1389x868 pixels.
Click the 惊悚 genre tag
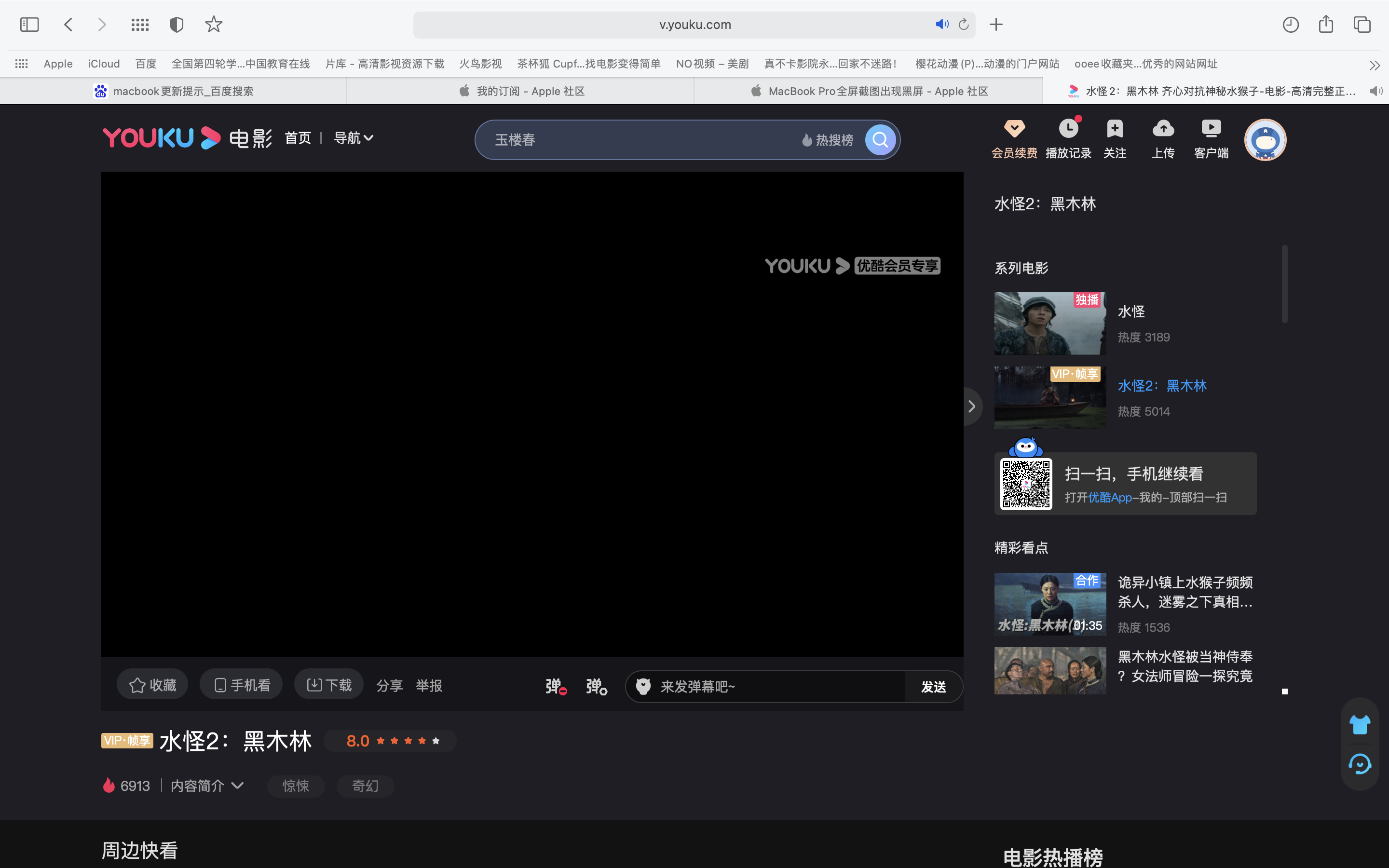tap(296, 786)
